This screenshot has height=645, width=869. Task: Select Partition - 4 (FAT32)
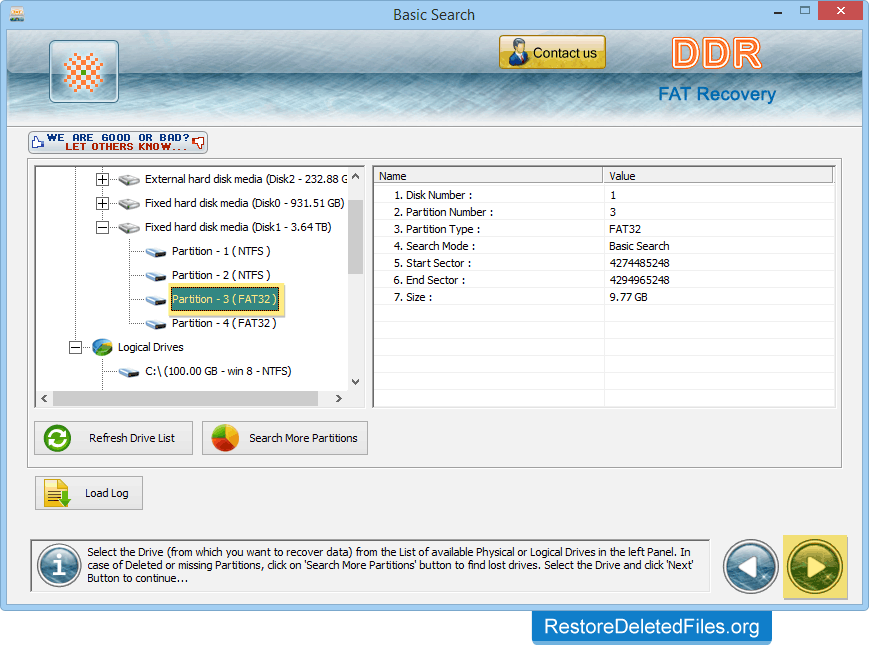(224, 323)
